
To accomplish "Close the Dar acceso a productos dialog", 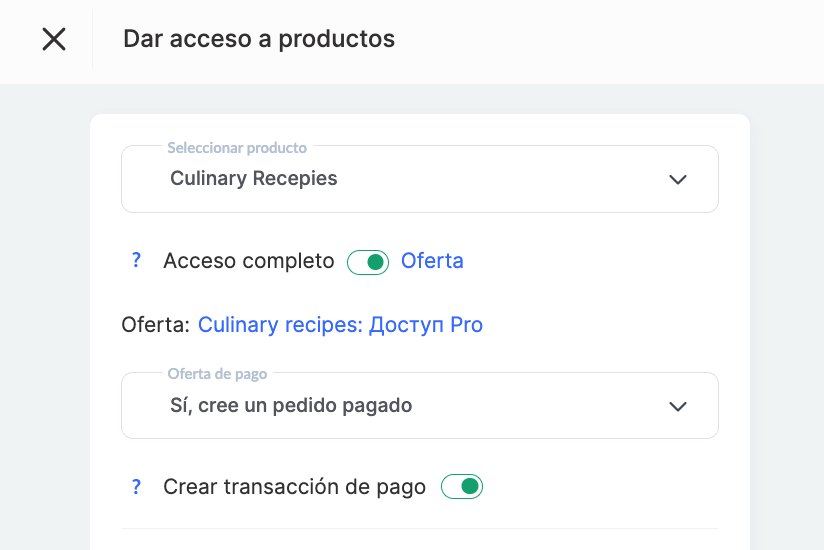I will [54, 39].
